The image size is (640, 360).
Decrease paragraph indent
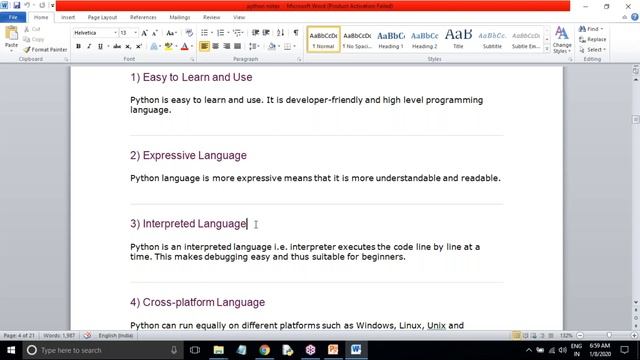click(255, 33)
